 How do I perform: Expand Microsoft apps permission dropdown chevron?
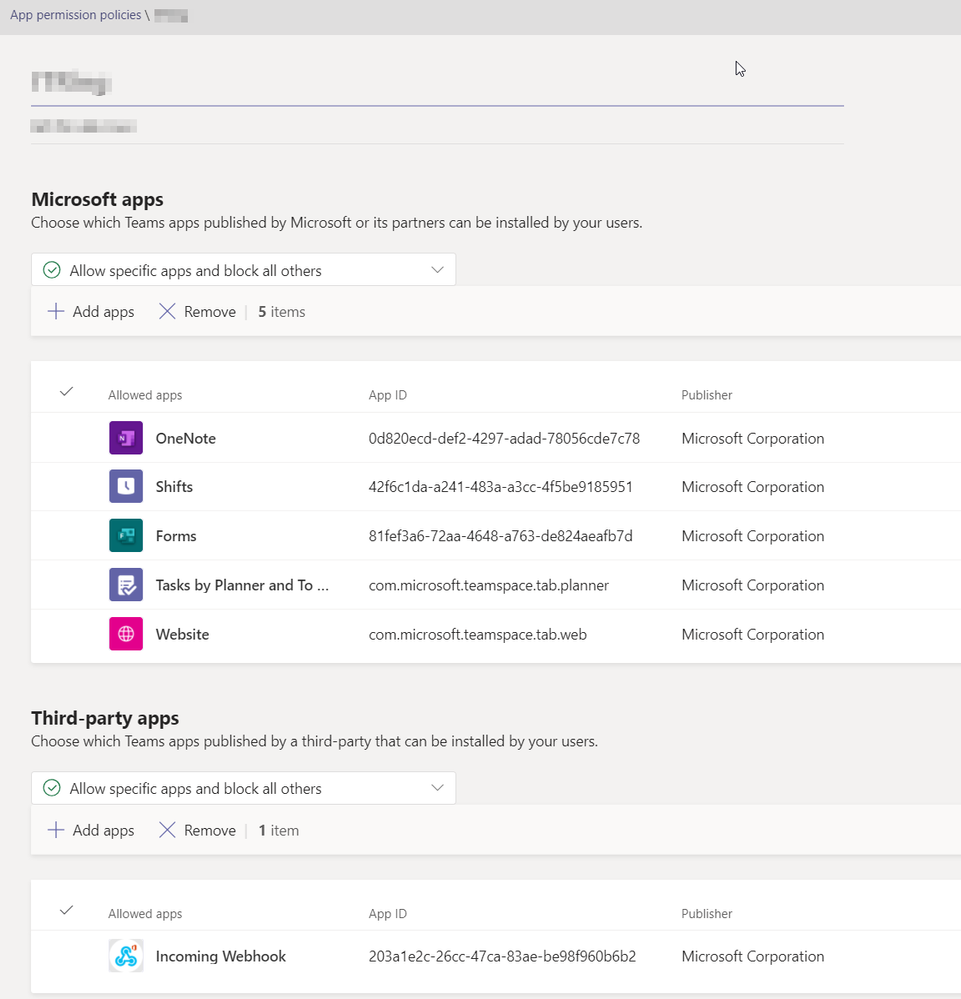tap(437, 270)
